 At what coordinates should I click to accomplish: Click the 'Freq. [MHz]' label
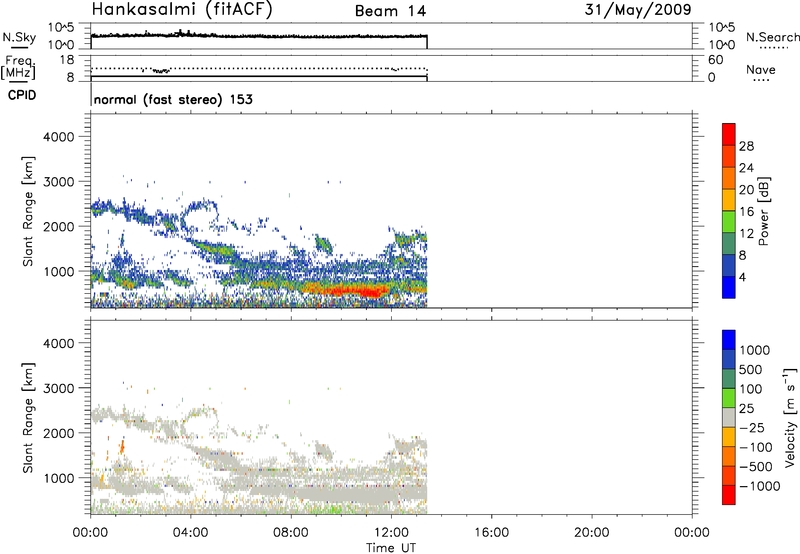[x=19, y=67]
